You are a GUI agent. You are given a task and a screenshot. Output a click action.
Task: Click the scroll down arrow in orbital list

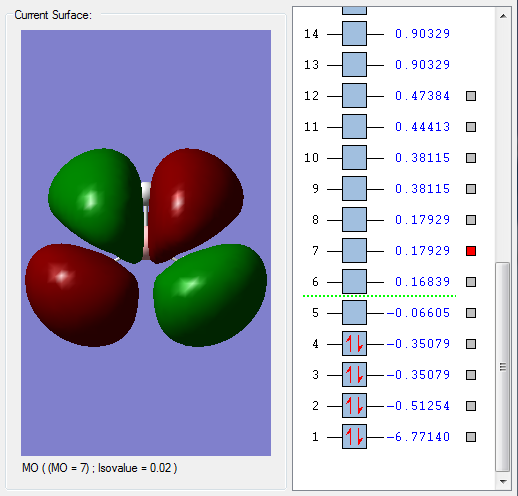[503, 481]
